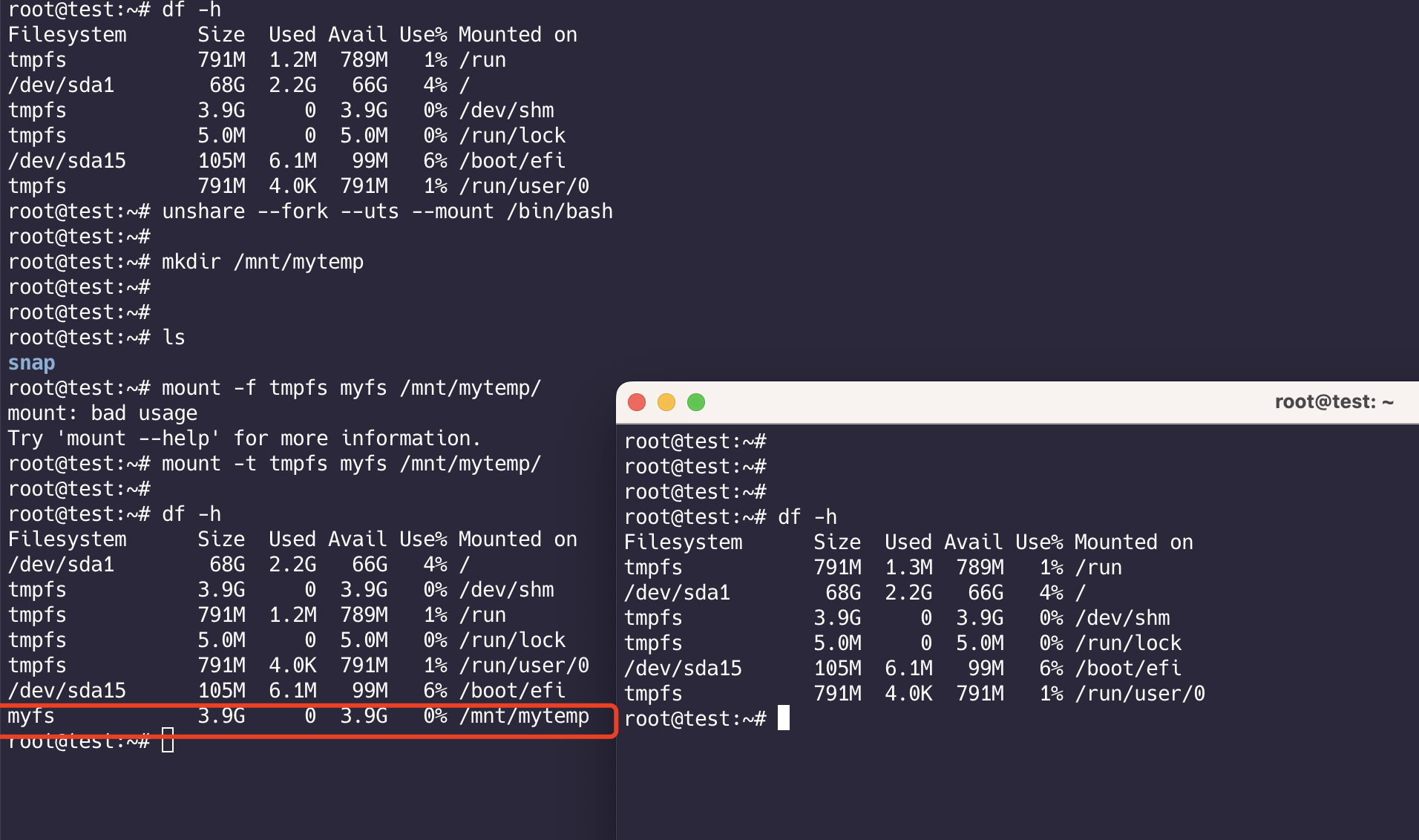Click the 'mkdir /mnt/mytemp' command line
1419x840 pixels.
(x=262, y=262)
